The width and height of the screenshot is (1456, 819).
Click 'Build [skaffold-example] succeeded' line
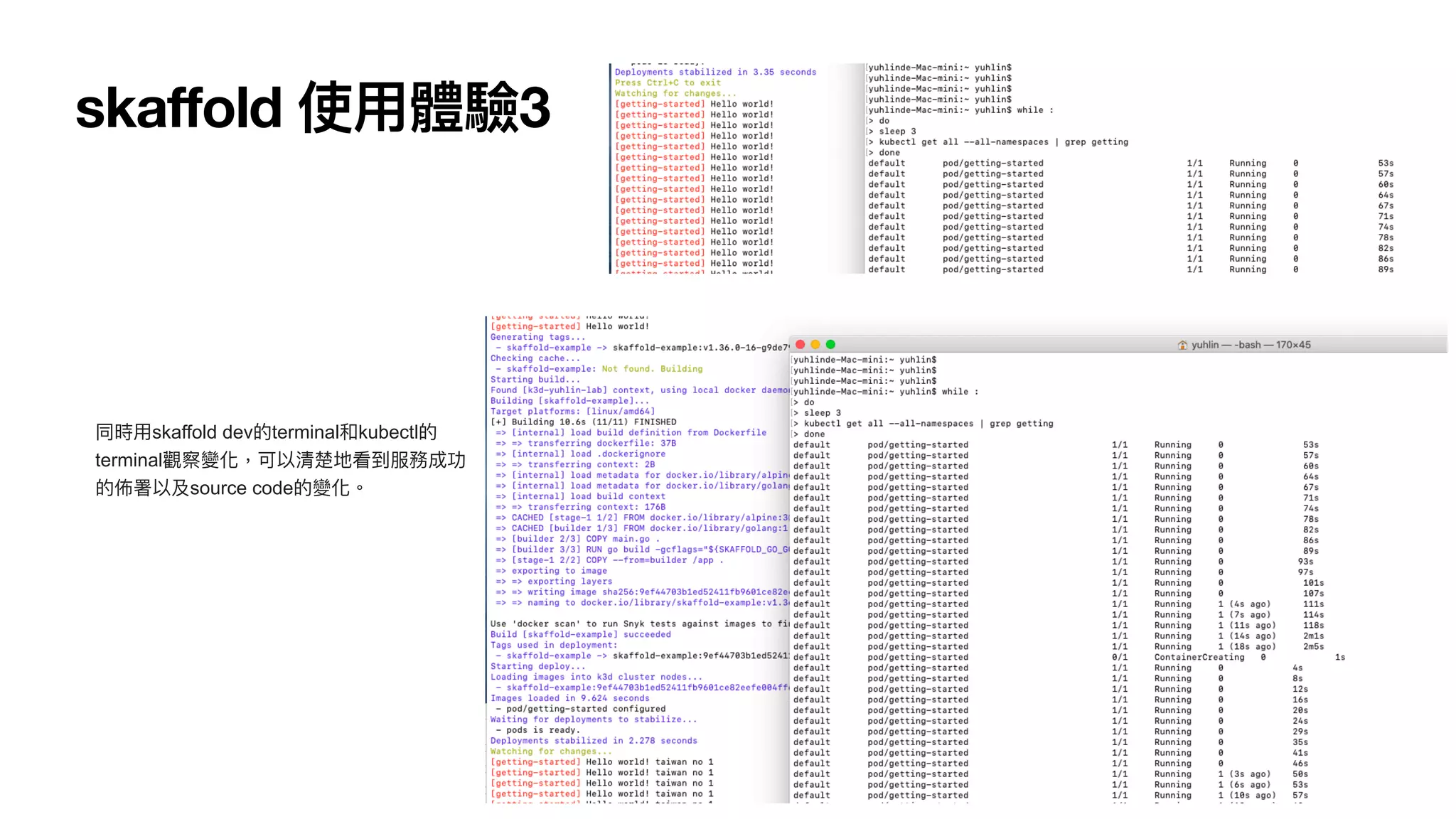[580, 635]
